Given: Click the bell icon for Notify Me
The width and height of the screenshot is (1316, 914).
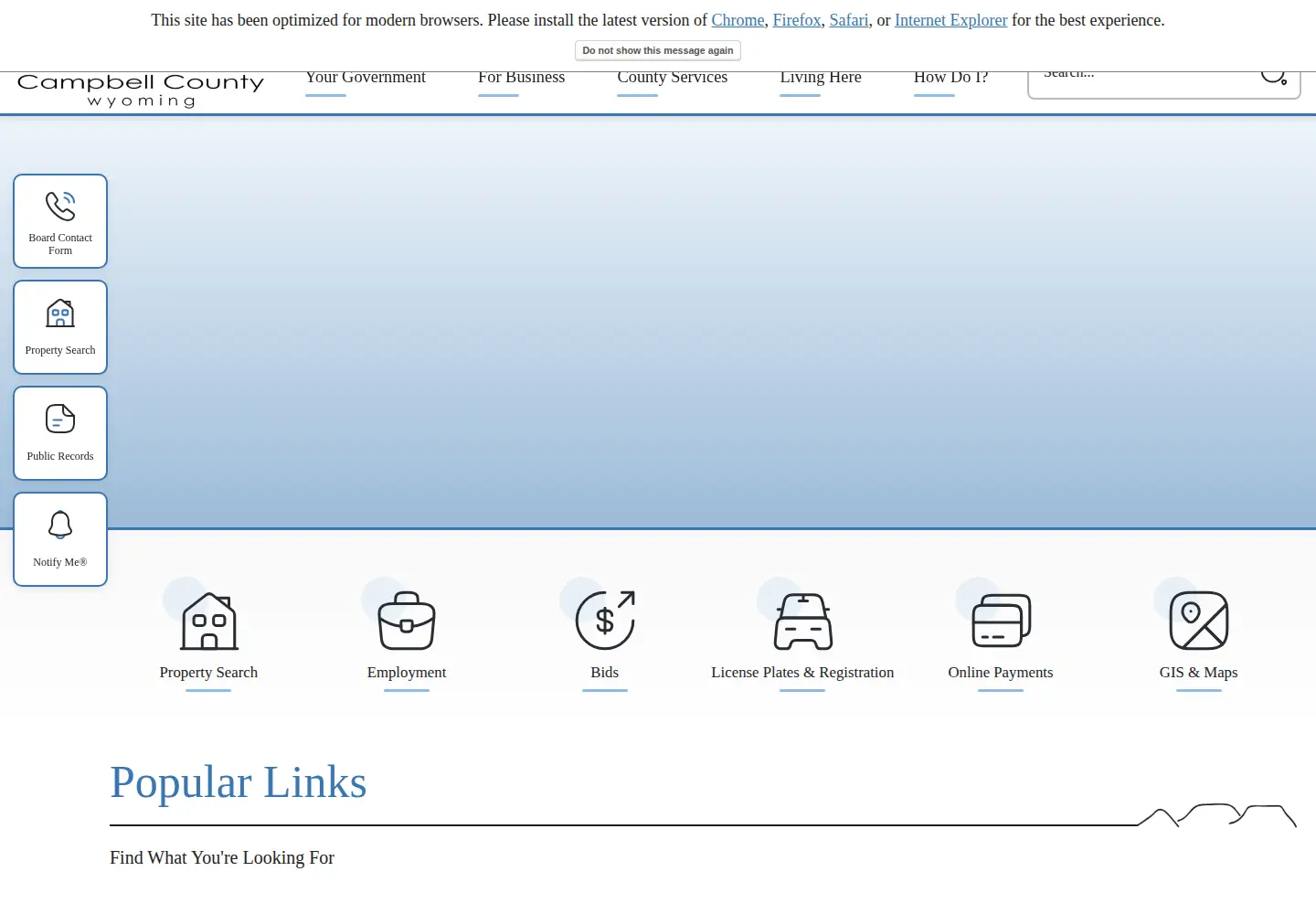Looking at the screenshot, I should [60, 525].
